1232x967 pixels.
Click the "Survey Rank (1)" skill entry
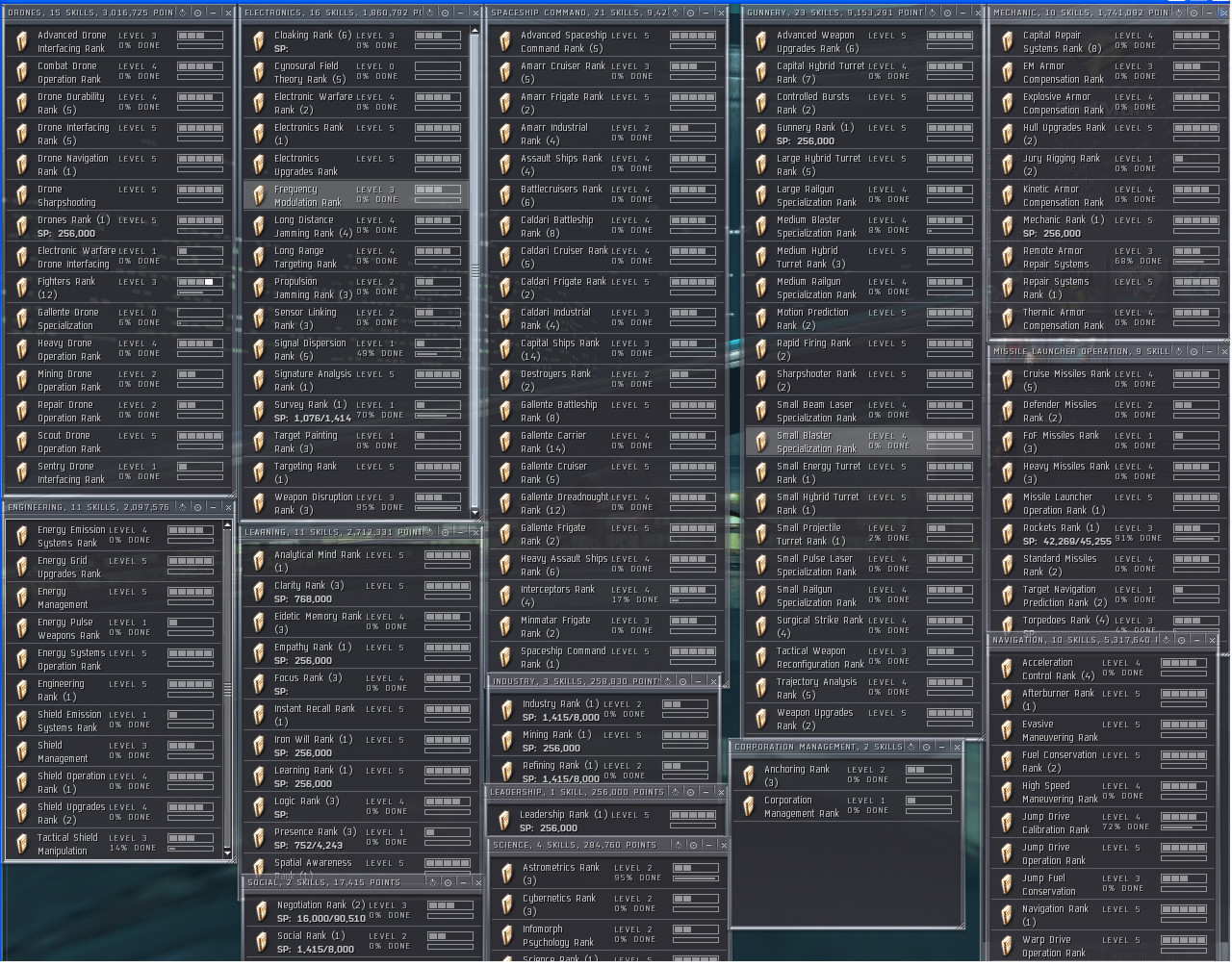coord(356,411)
